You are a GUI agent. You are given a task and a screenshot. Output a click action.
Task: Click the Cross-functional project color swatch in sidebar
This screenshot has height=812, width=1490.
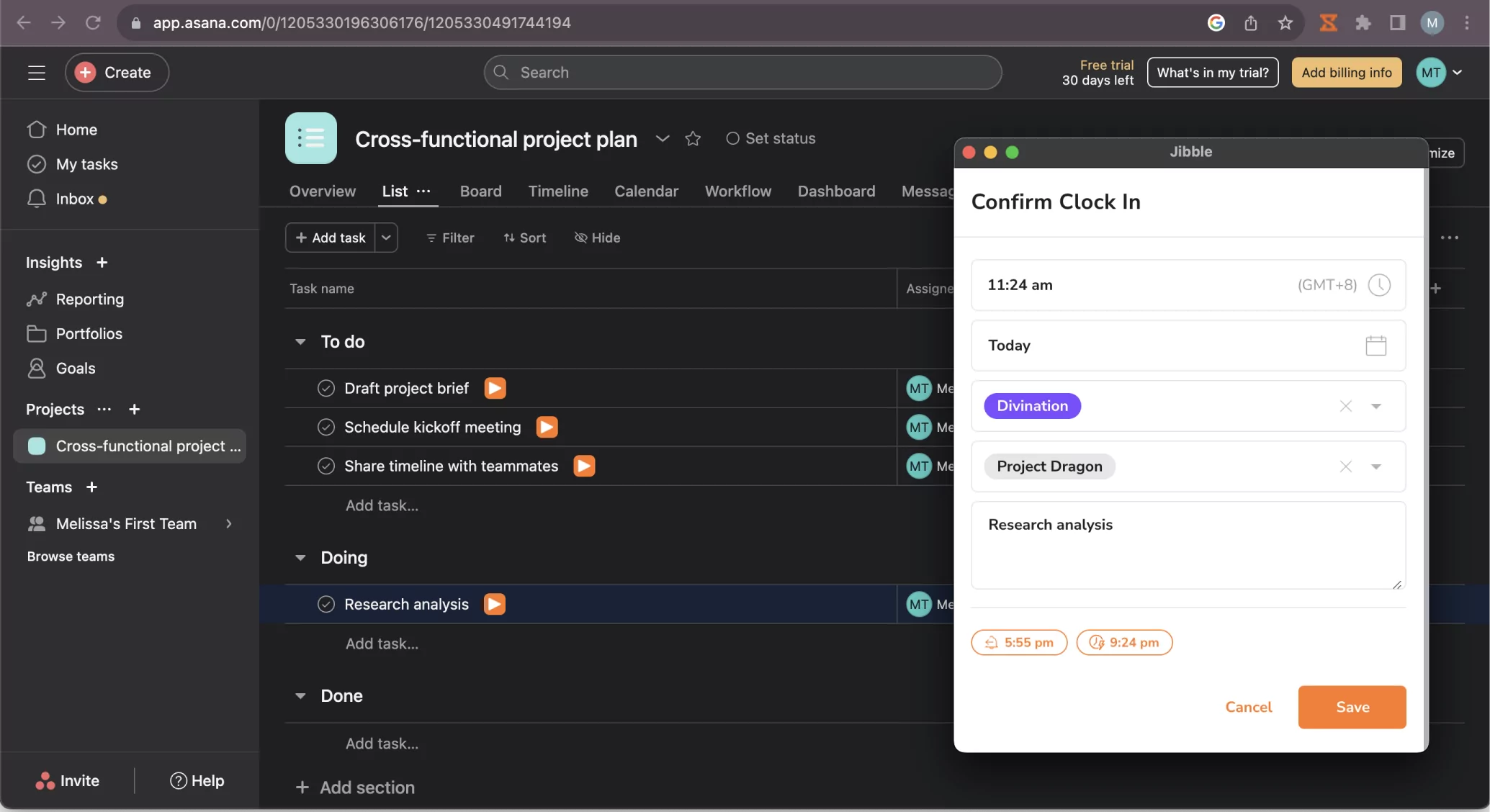37,446
